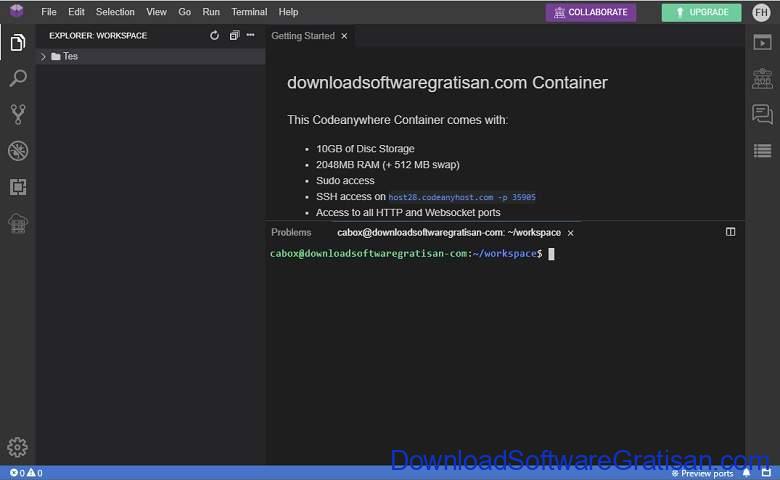Collapse all folders in Explorer
The image size is (780, 480).
click(234, 35)
